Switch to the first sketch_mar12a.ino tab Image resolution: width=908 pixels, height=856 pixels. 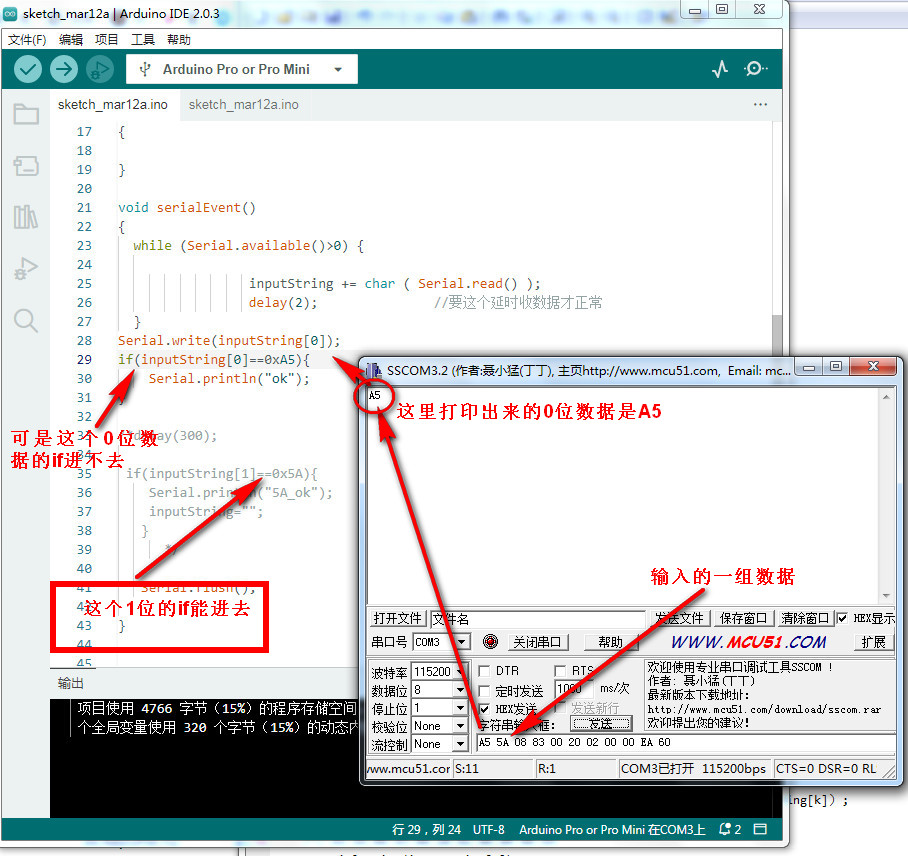[x=113, y=105]
